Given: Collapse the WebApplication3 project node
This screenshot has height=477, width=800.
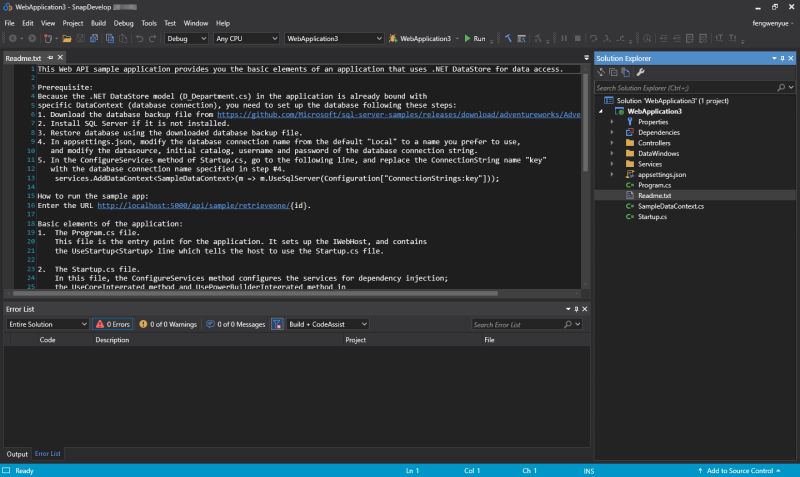Looking at the screenshot, I should tap(601, 111).
